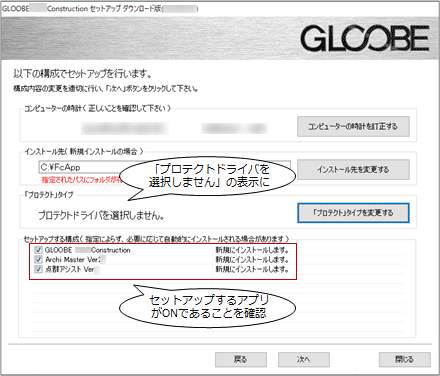440x376 pixels.
Task: Click the red folder path warning text
Action: coord(82,180)
